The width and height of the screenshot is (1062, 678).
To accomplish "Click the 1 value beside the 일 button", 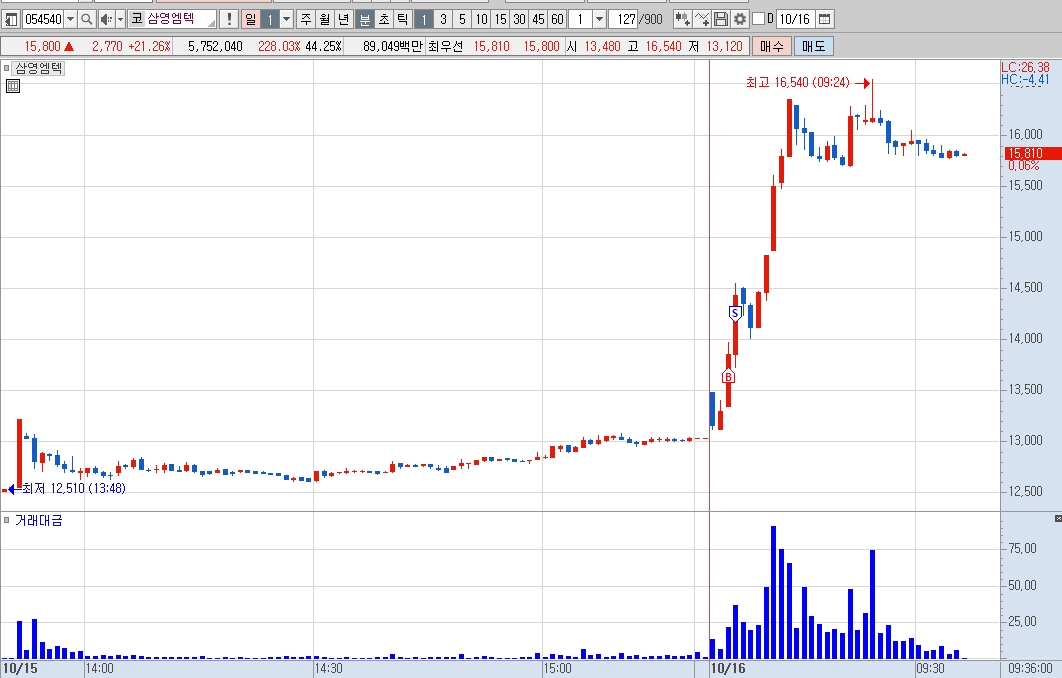I will coord(270,19).
